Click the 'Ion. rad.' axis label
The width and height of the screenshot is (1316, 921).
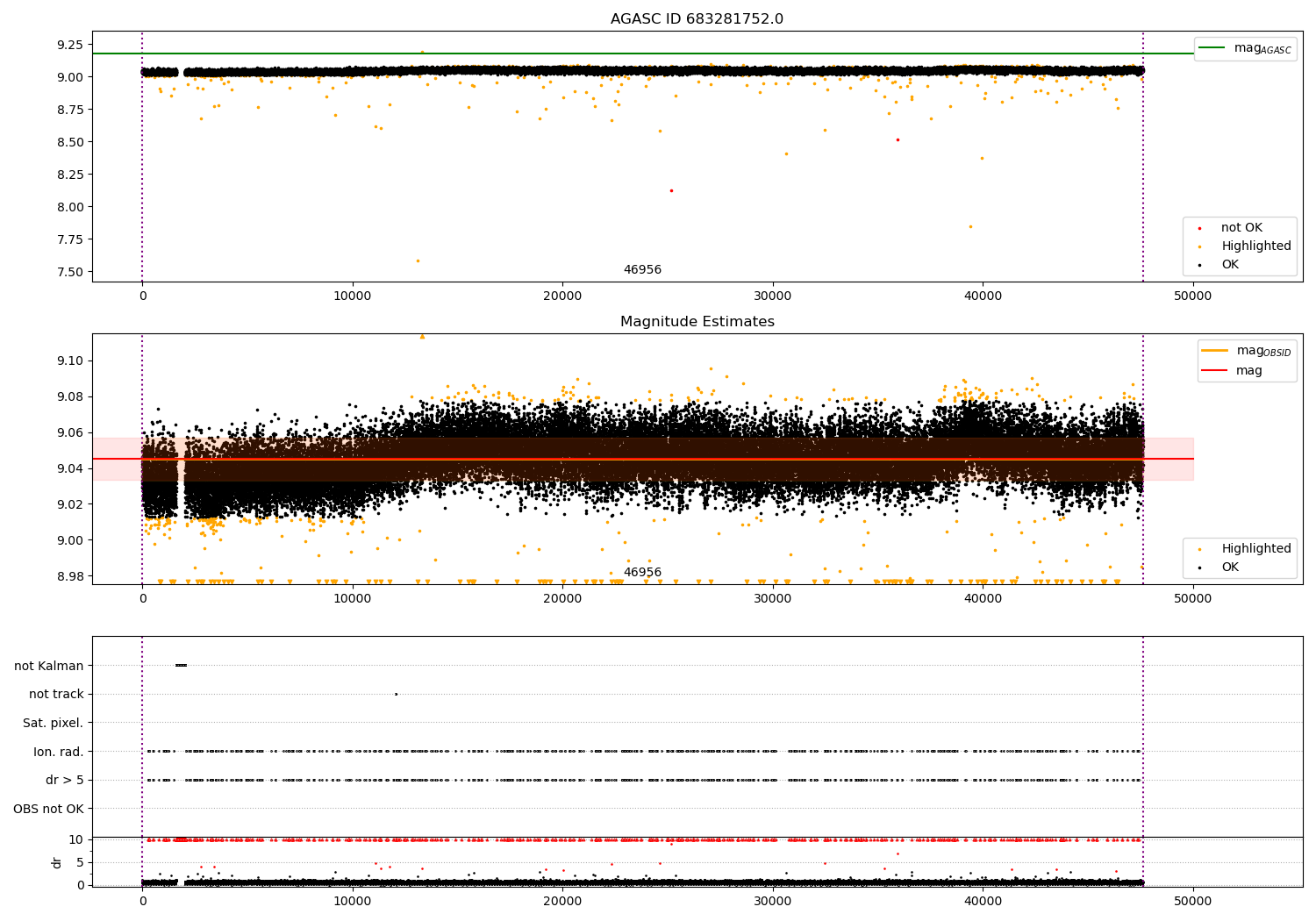point(58,752)
